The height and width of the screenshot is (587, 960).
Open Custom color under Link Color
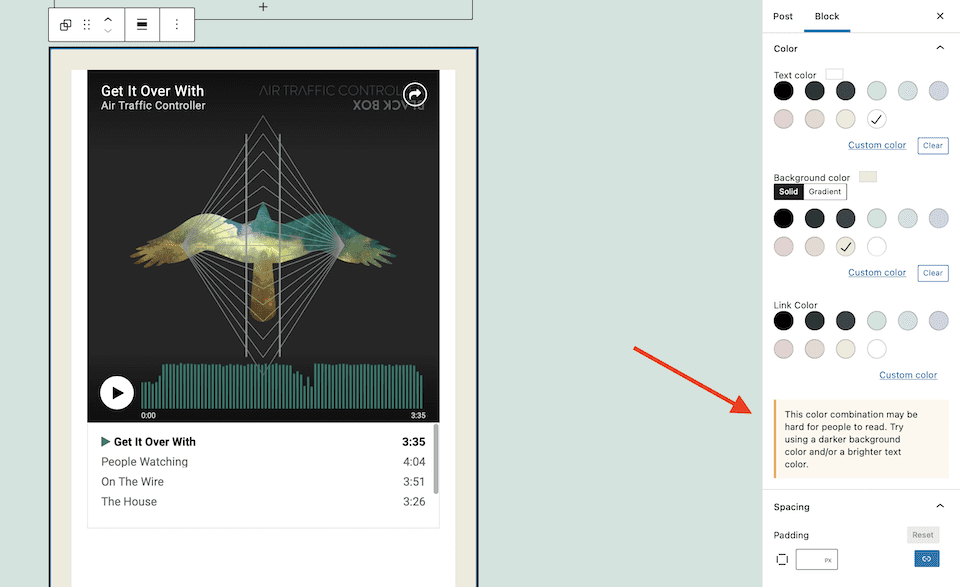[x=908, y=375]
